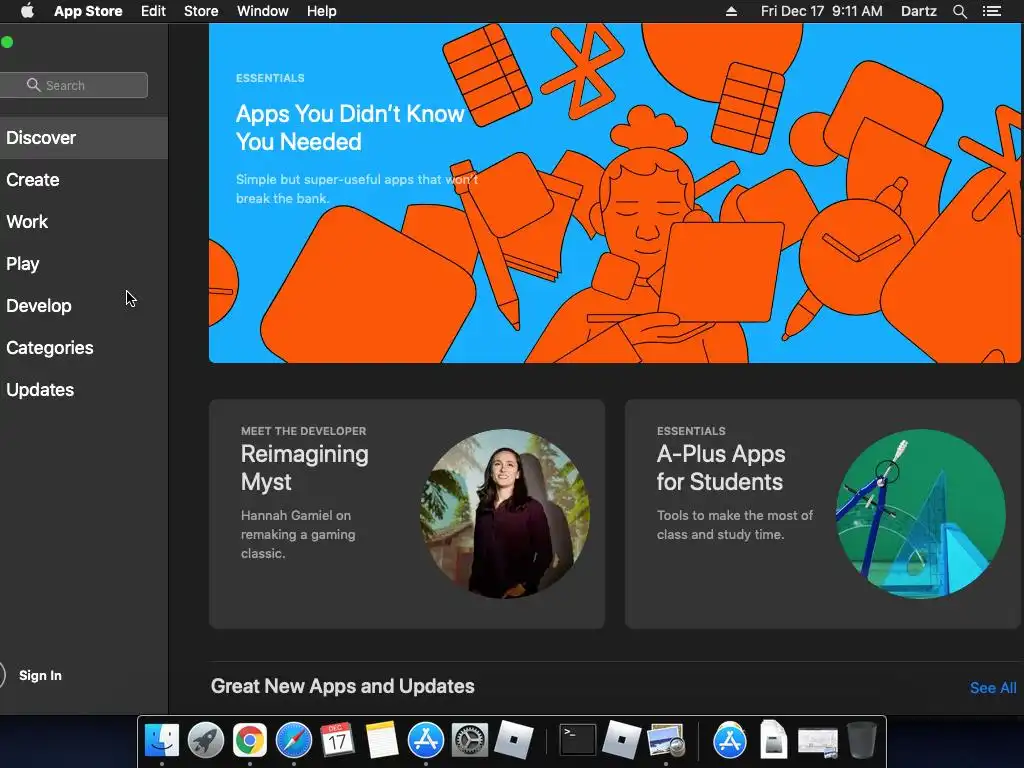Open Roblox icon between Terminal and Preview
Viewport: 1024px width, 768px height.
coord(621,741)
